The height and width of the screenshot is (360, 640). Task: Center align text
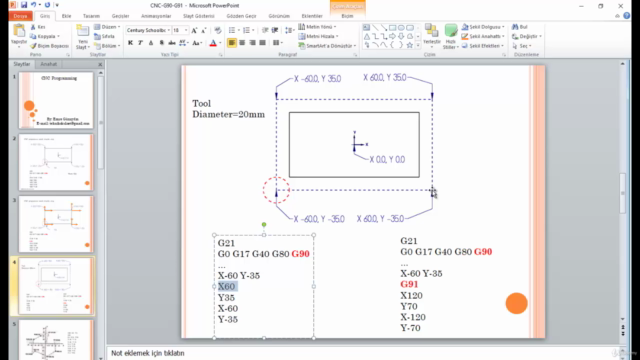242,43
